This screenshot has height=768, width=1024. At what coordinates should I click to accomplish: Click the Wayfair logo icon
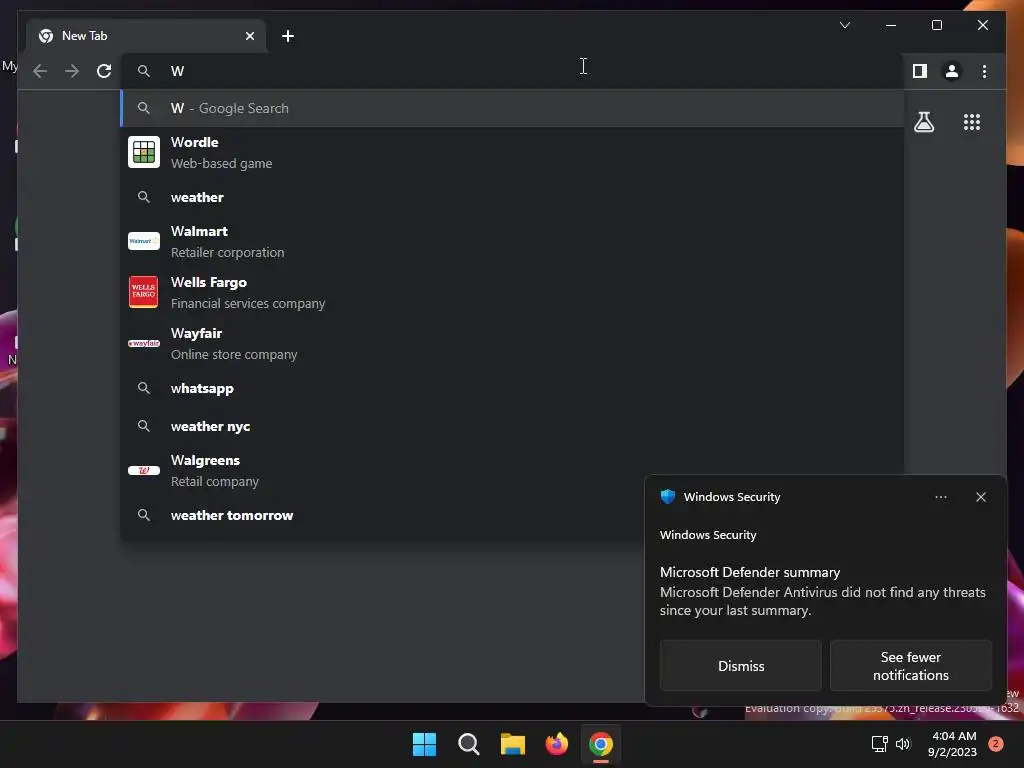coord(144,344)
